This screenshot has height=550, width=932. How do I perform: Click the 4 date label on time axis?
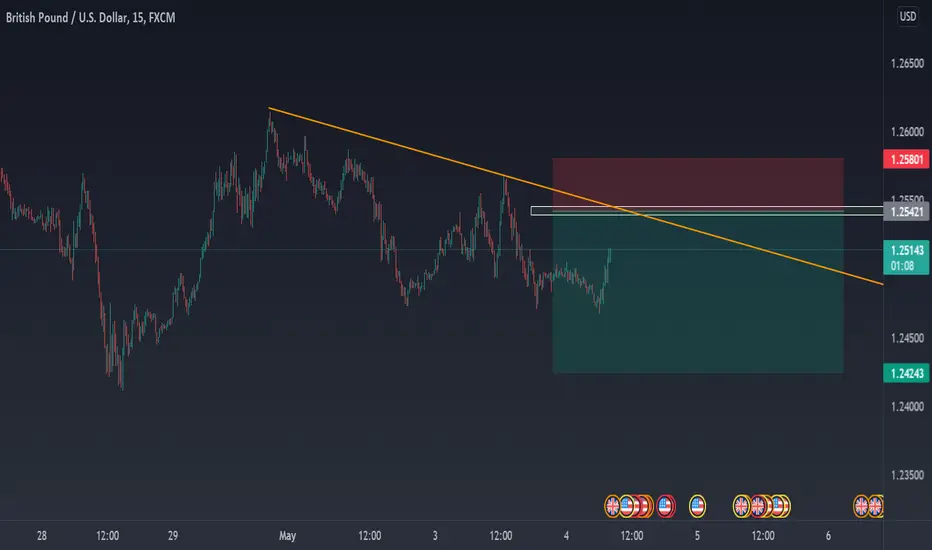tap(566, 536)
